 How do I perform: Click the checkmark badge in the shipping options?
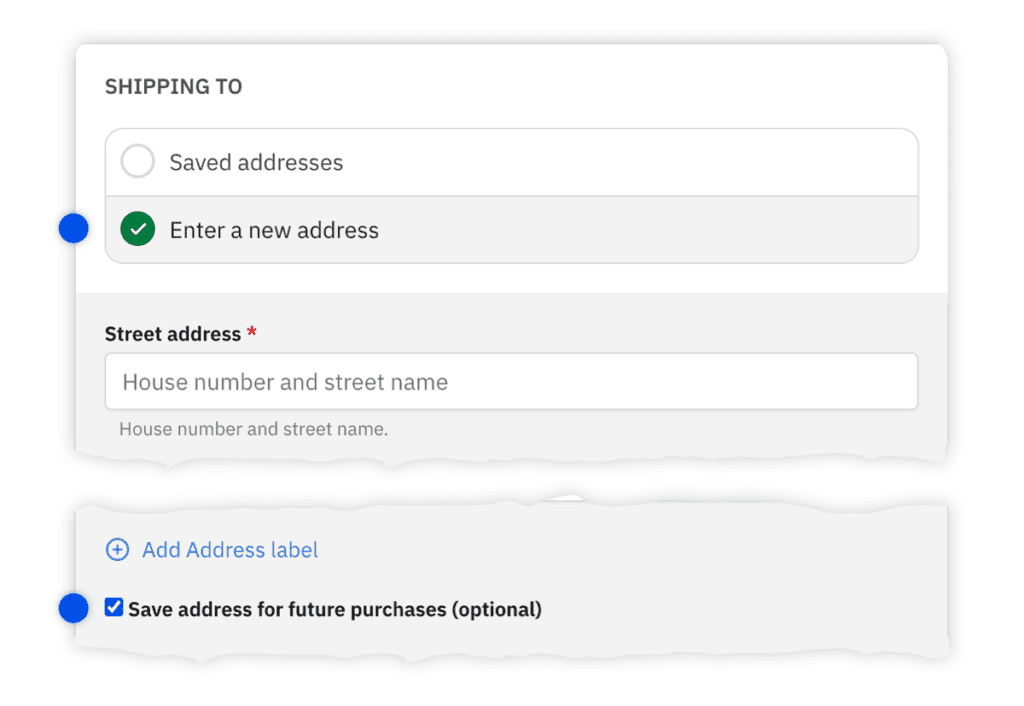[137, 229]
